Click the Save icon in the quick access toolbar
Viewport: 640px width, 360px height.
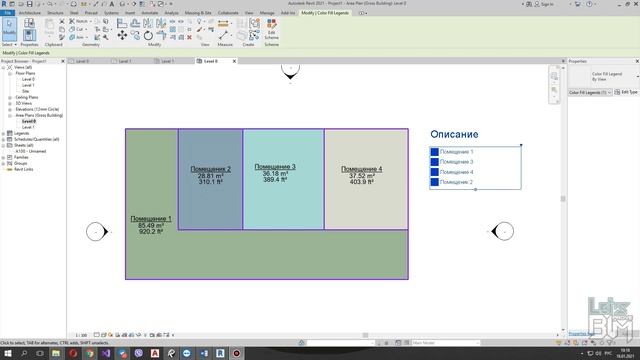click(x=29, y=4)
